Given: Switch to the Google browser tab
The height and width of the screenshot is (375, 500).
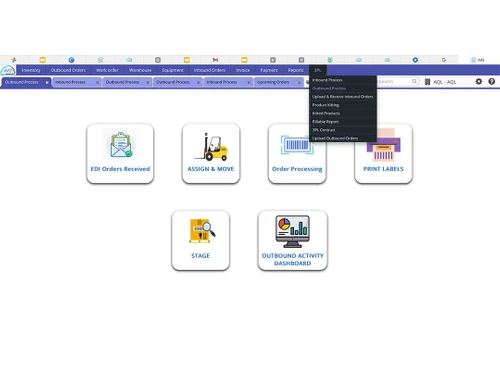Looking at the screenshot, I should [x=444, y=60].
